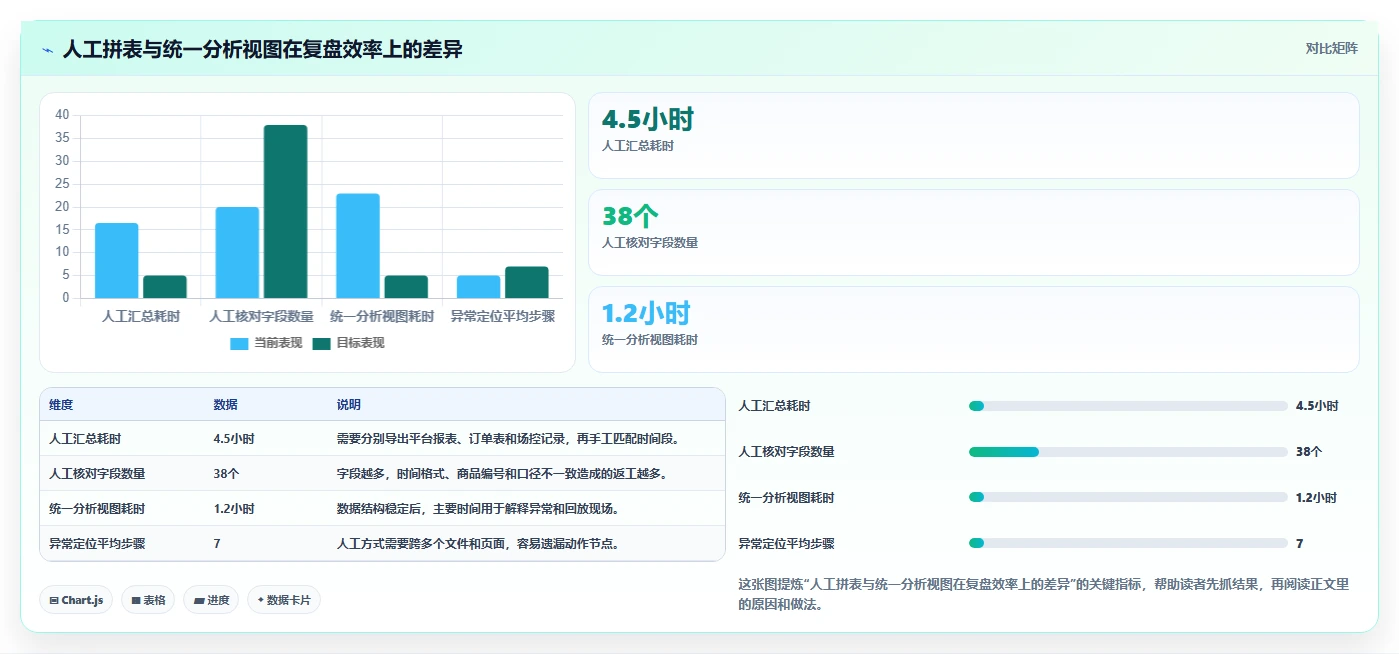Click the 进度 tag chip
Viewport: 1399px width, 654px height.
tap(211, 600)
